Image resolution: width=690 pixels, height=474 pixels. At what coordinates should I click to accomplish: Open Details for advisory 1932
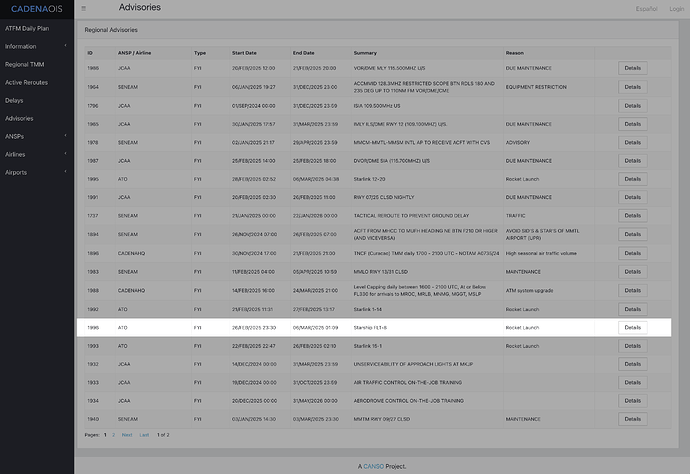click(x=632, y=364)
